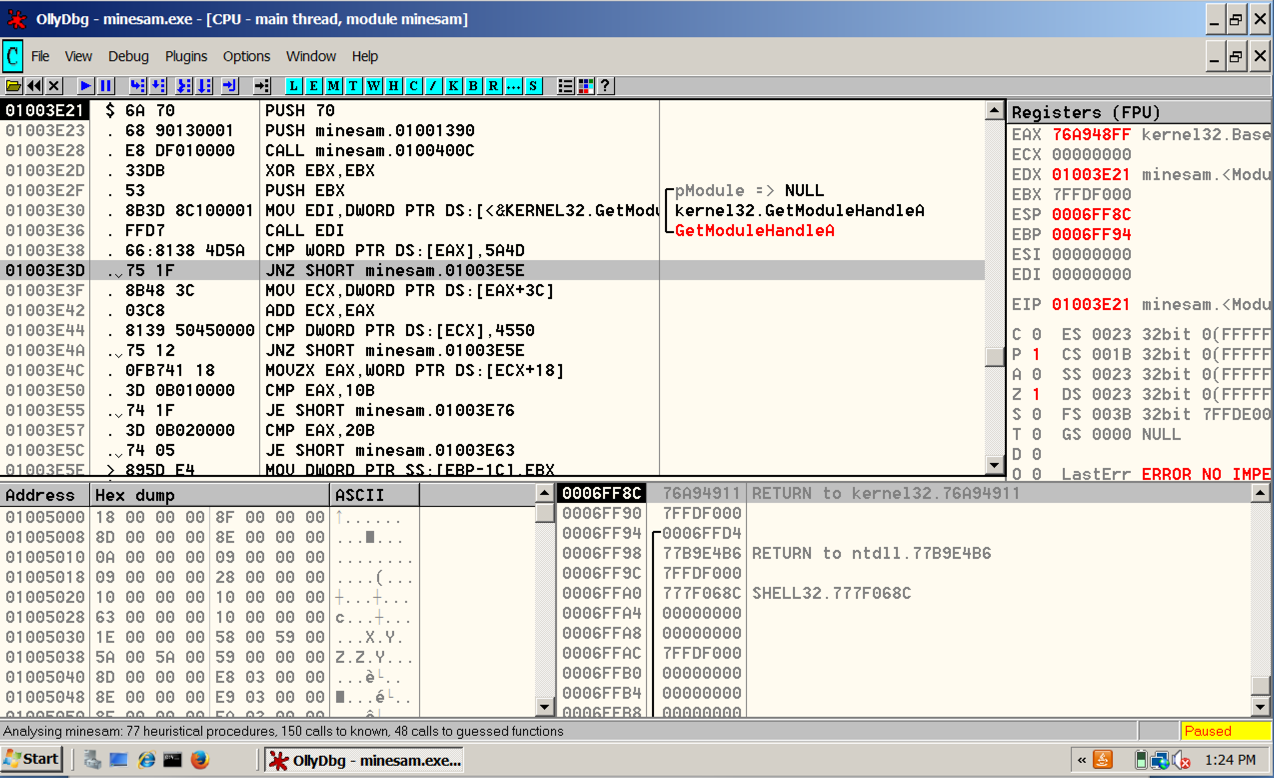Pause execution using the toolbar pause icon
Image resolution: width=1274 pixels, height=778 pixels.
tap(105, 86)
